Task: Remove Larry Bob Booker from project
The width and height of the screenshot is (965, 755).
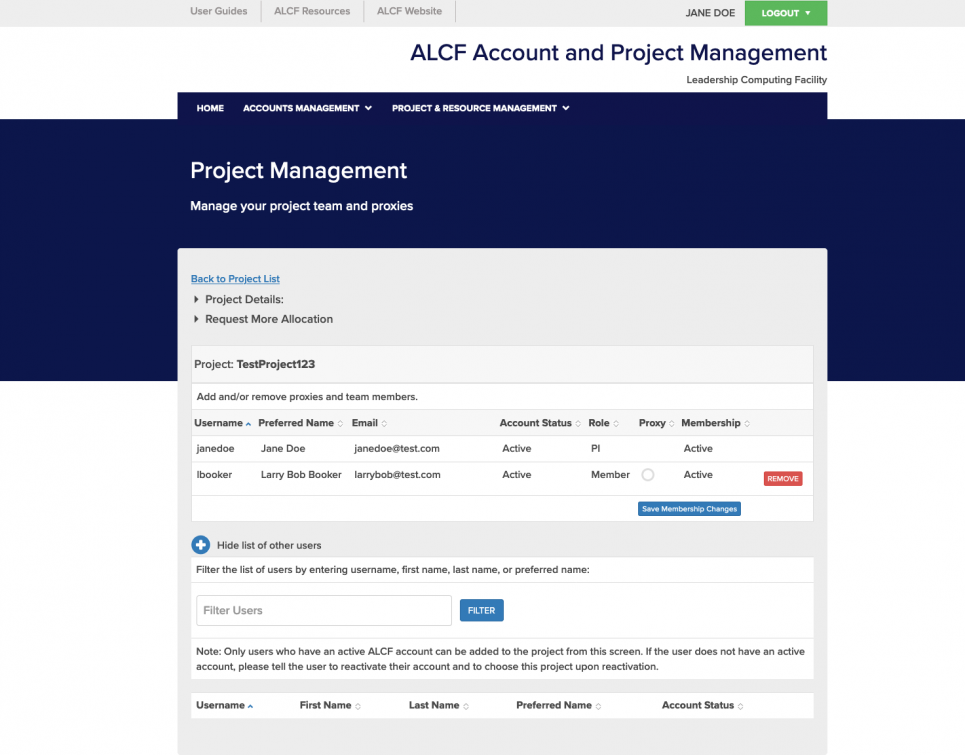Action: [782, 479]
